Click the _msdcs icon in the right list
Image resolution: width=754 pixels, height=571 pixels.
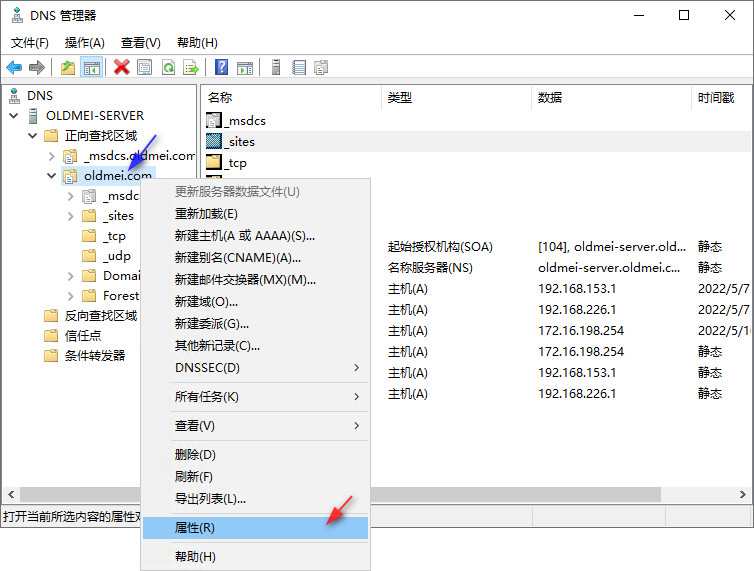coord(214,120)
